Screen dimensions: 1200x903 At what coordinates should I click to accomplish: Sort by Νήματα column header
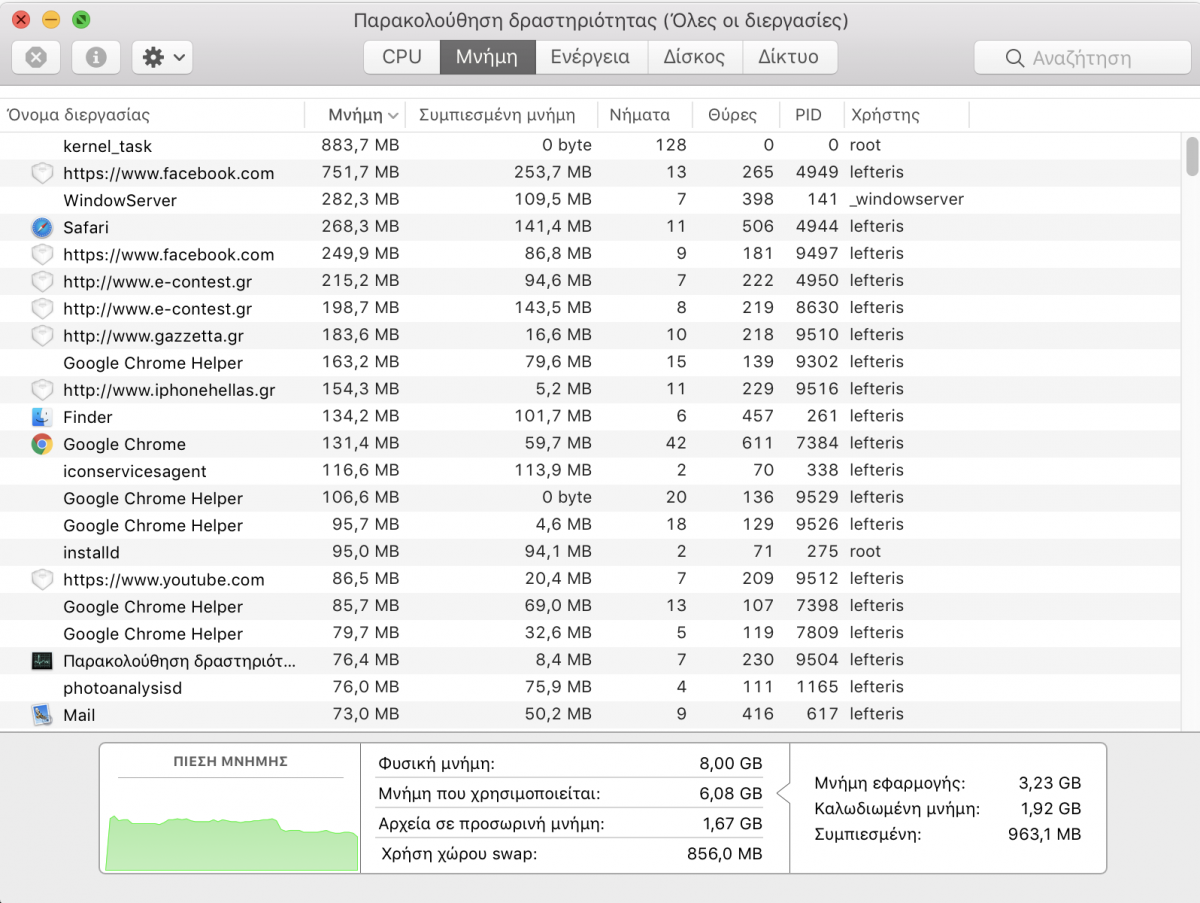click(644, 115)
